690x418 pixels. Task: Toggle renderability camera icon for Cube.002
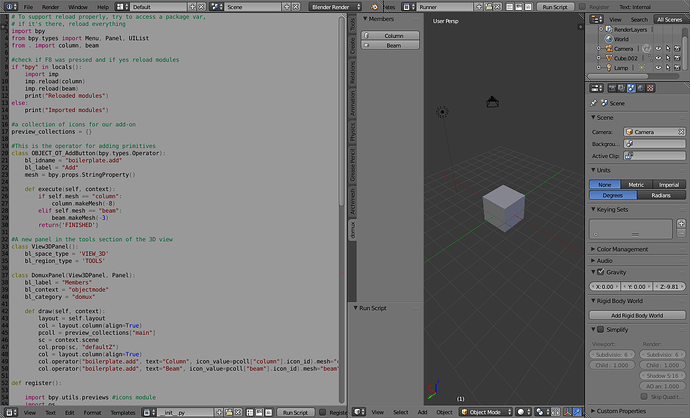click(677, 58)
